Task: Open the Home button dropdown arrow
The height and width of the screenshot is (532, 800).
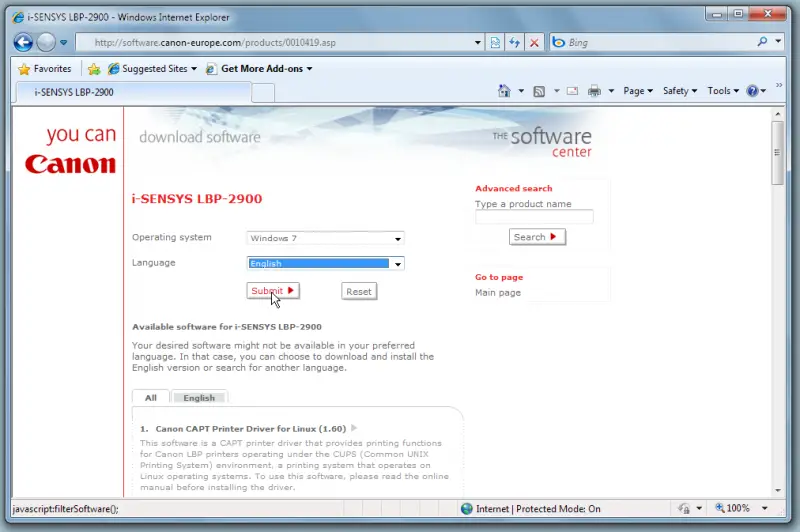Action: click(521, 91)
